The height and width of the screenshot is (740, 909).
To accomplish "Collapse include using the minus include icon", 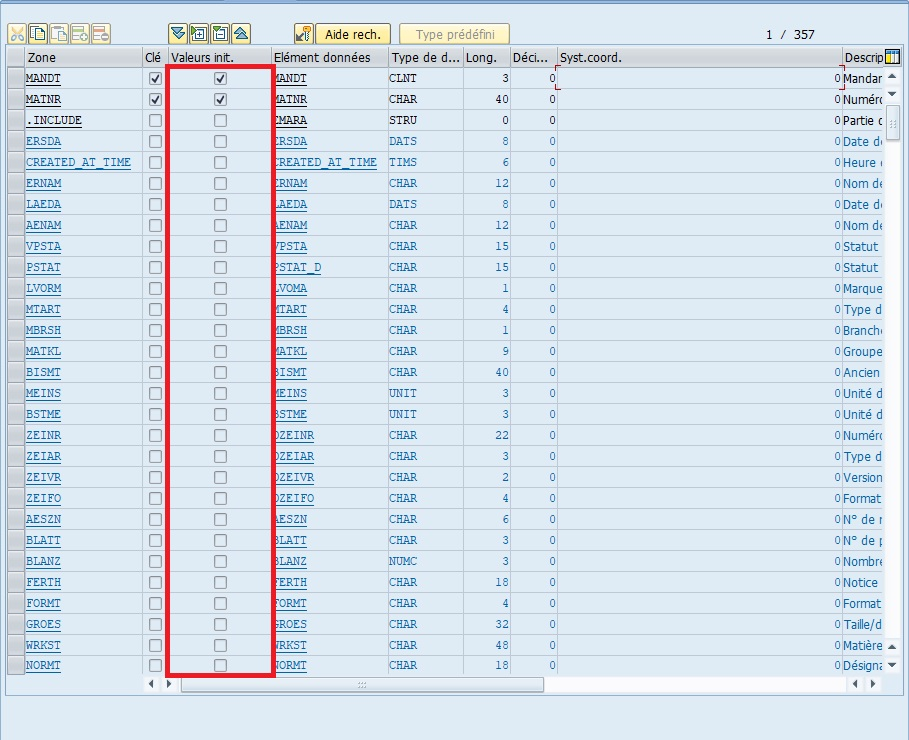I will 220,34.
